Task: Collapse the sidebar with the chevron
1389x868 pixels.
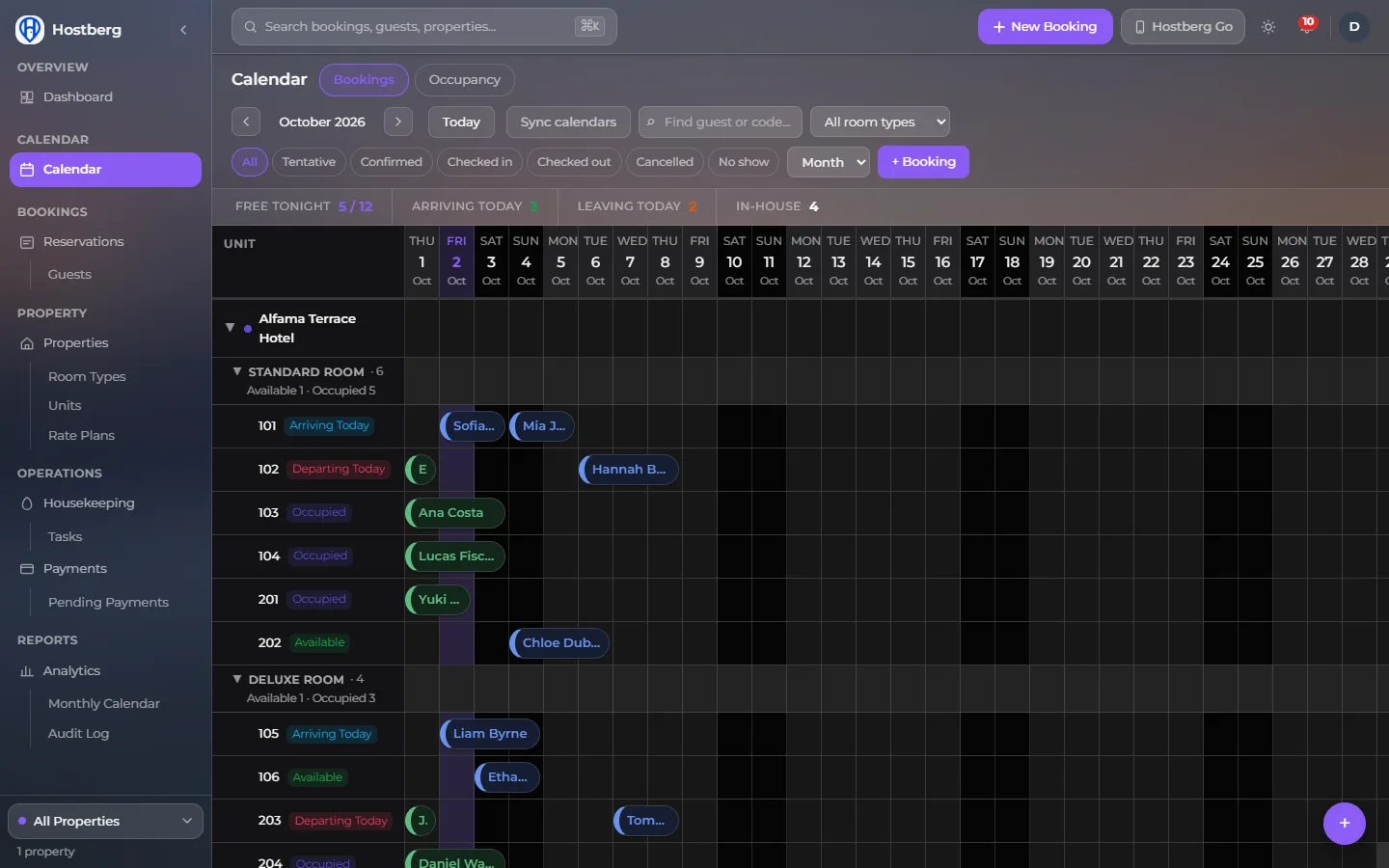Action: tap(183, 30)
